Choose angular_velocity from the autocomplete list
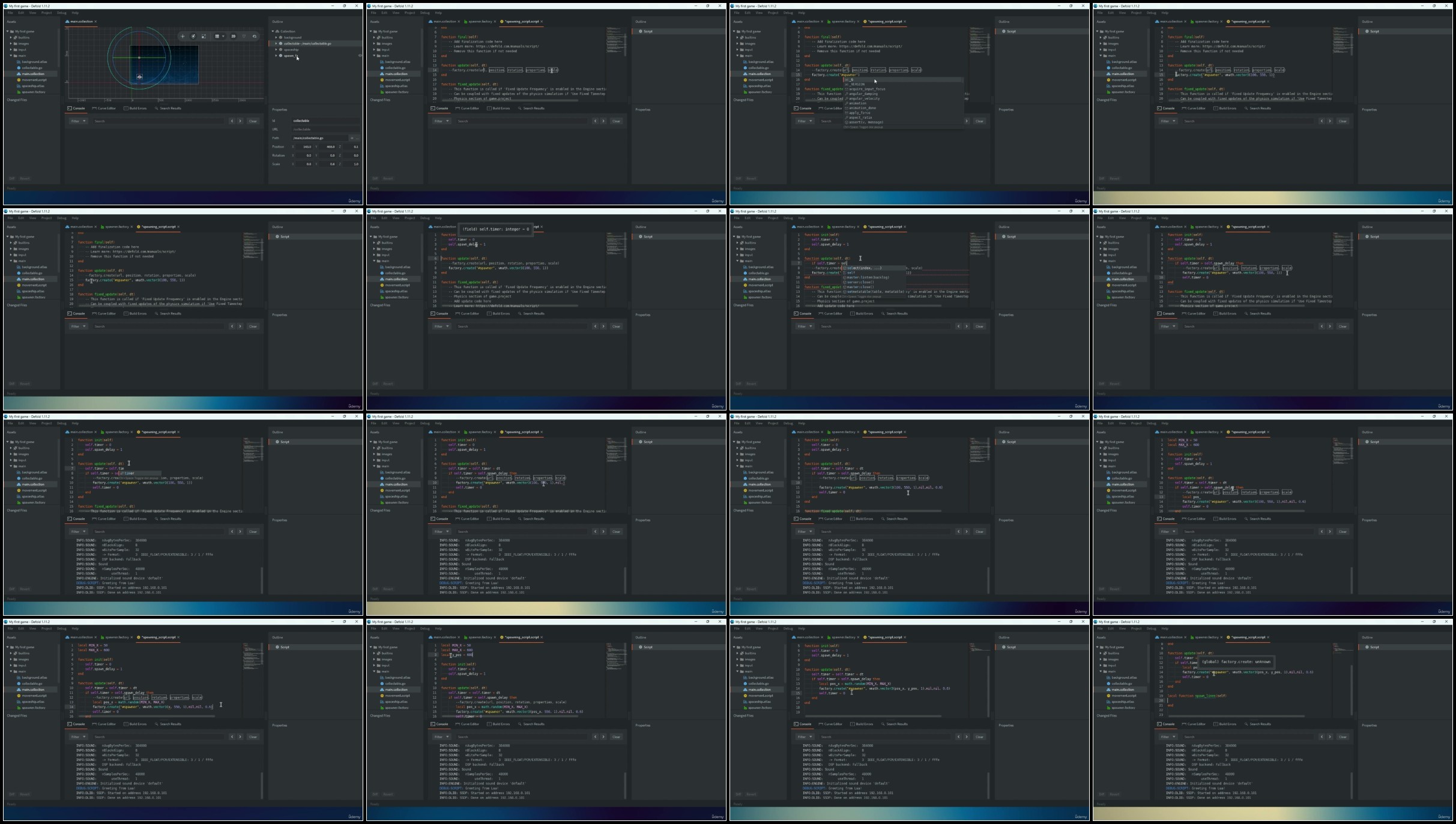The image size is (1456, 824). 864,98
